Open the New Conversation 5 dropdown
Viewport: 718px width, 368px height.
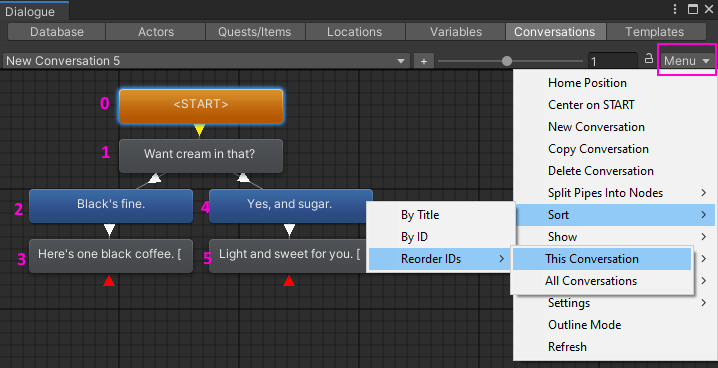click(x=206, y=61)
